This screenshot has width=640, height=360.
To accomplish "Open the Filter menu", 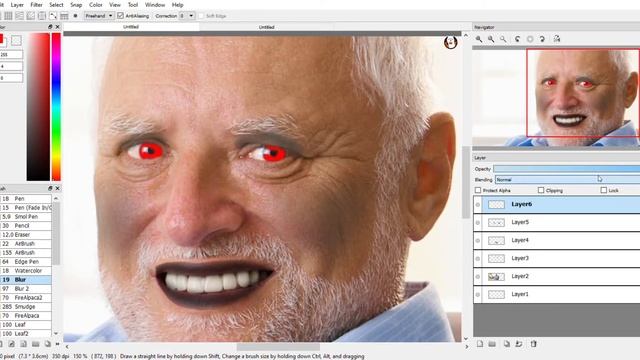I will [x=36, y=5].
